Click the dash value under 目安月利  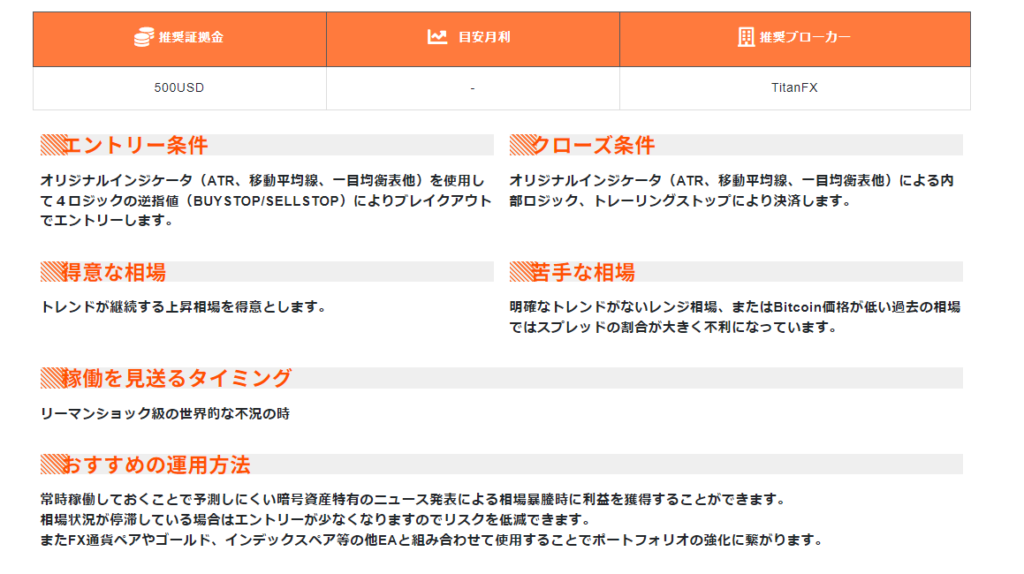pos(472,88)
